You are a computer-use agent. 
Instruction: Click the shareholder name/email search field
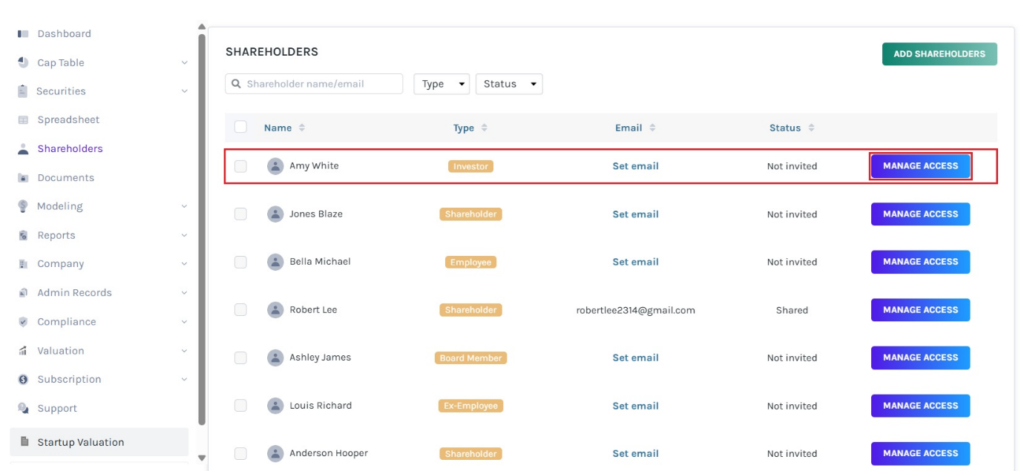click(314, 84)
